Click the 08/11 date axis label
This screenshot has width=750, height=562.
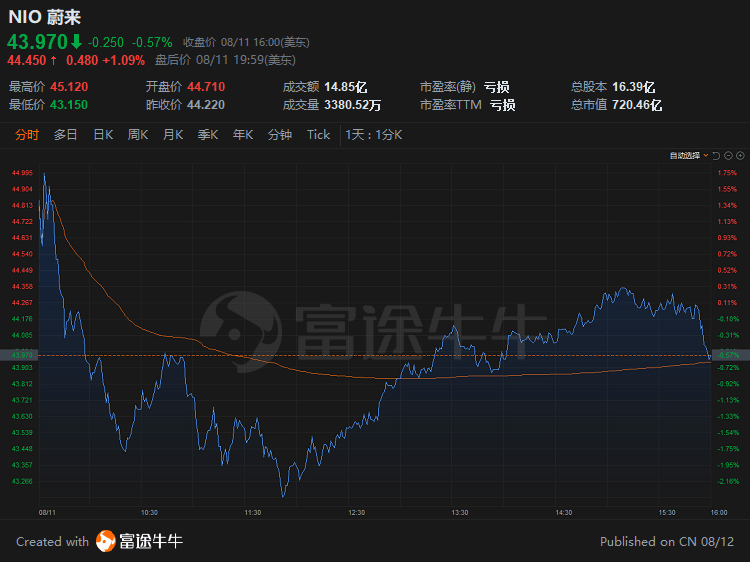(47, 513)
